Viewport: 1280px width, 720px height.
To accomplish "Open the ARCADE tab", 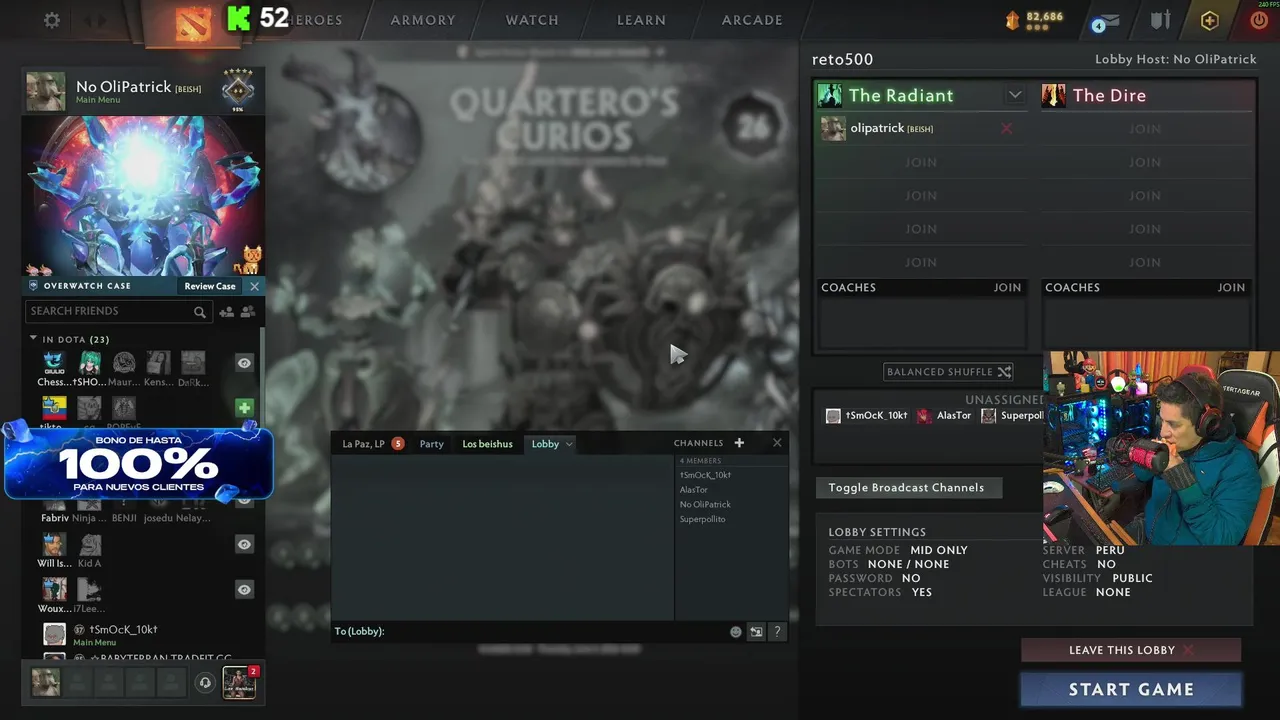I will pyautogui.click(x=752, y=20).
